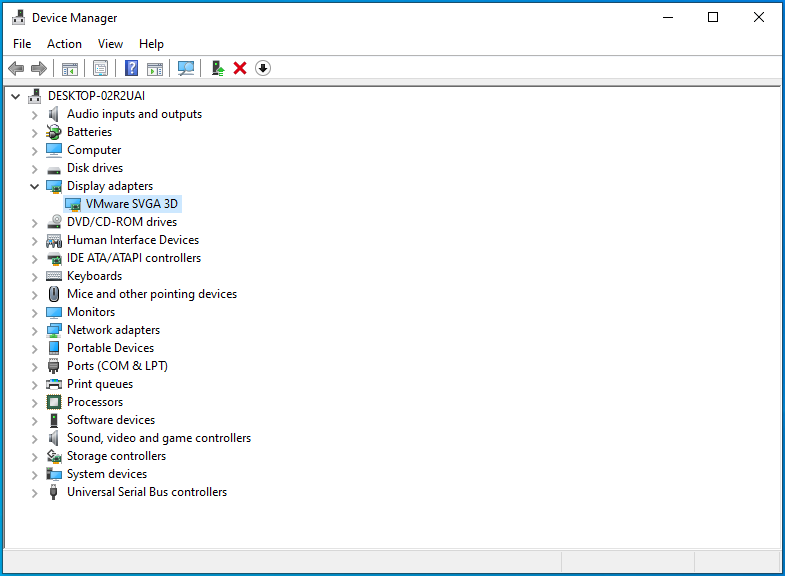Expand the Network adapters category
Image resolution: width=785 pixels, height=576 pixels.
(x=35, y=330)
